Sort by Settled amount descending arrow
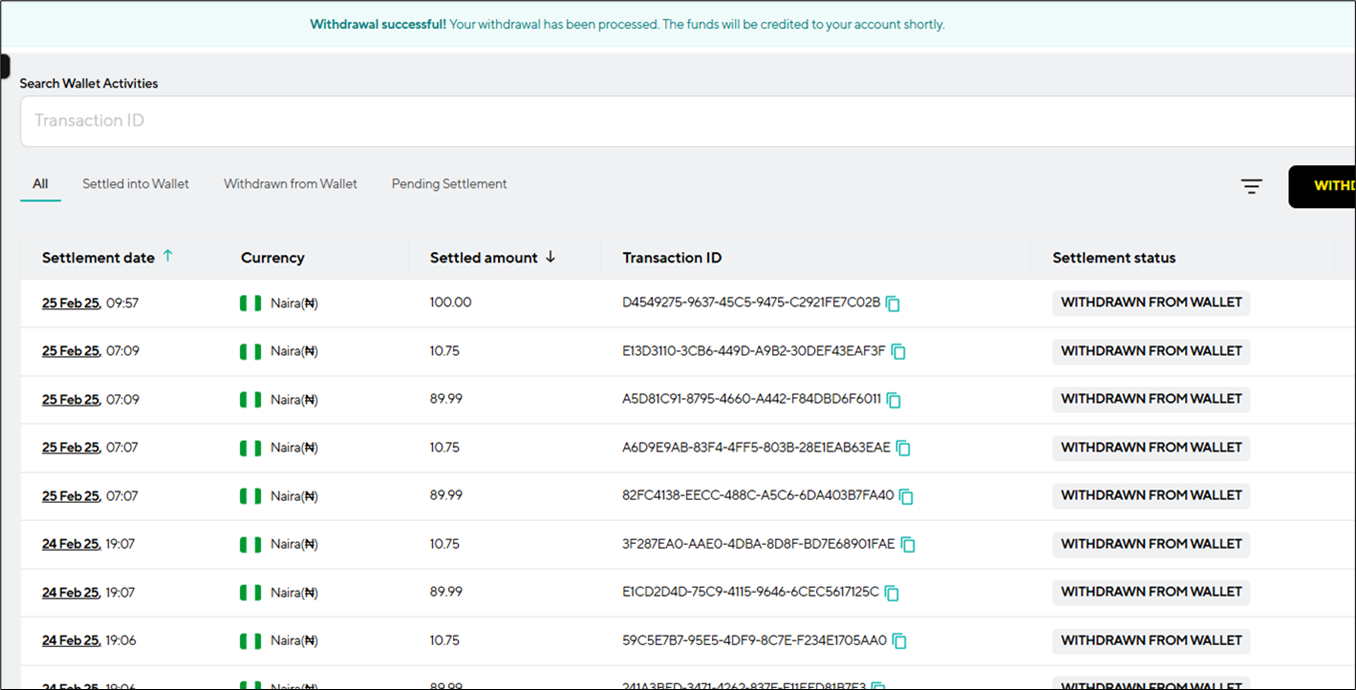The image size is (1356, 690). [550, 257]
